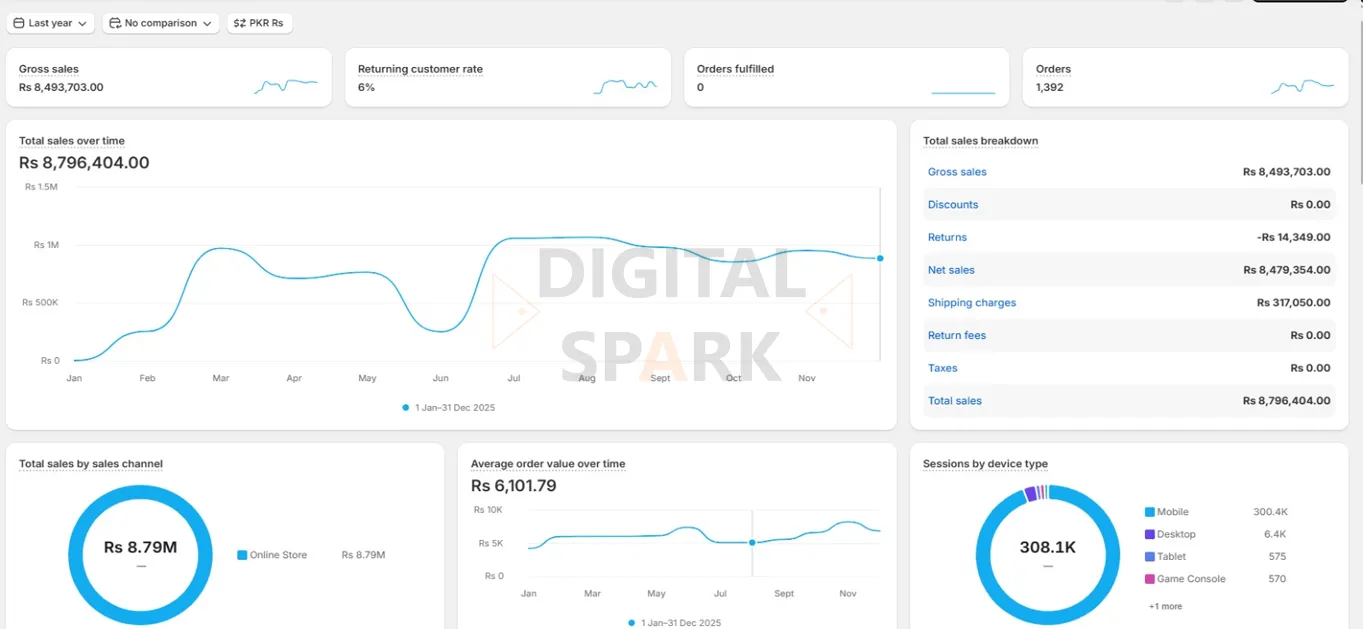This screenshot has width=1363, height=629.
Task: Click the Gross sales sparkline chart
Action: pos(284,85)
